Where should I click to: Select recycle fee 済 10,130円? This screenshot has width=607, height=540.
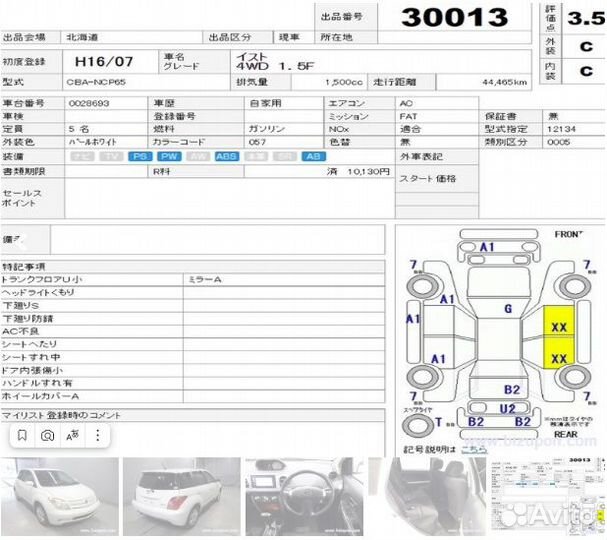pos(358,171)
